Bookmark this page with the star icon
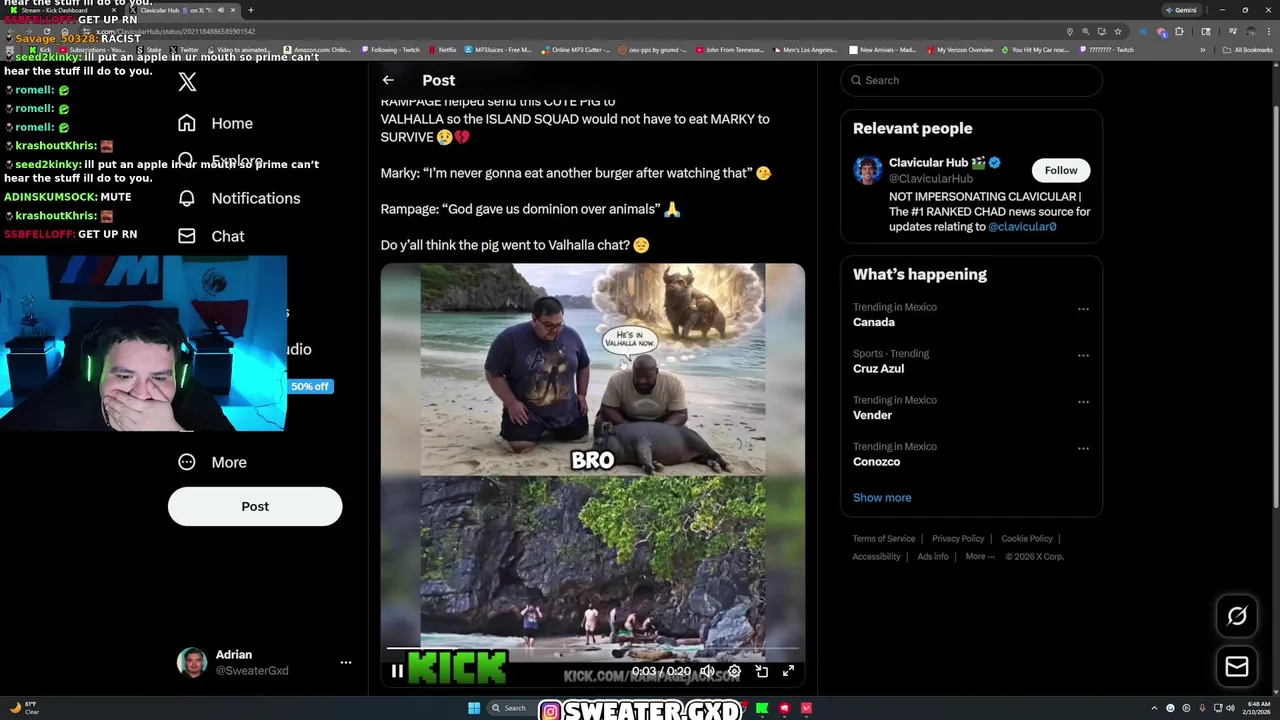The image size is (1280, 720). click(1118, 32)
